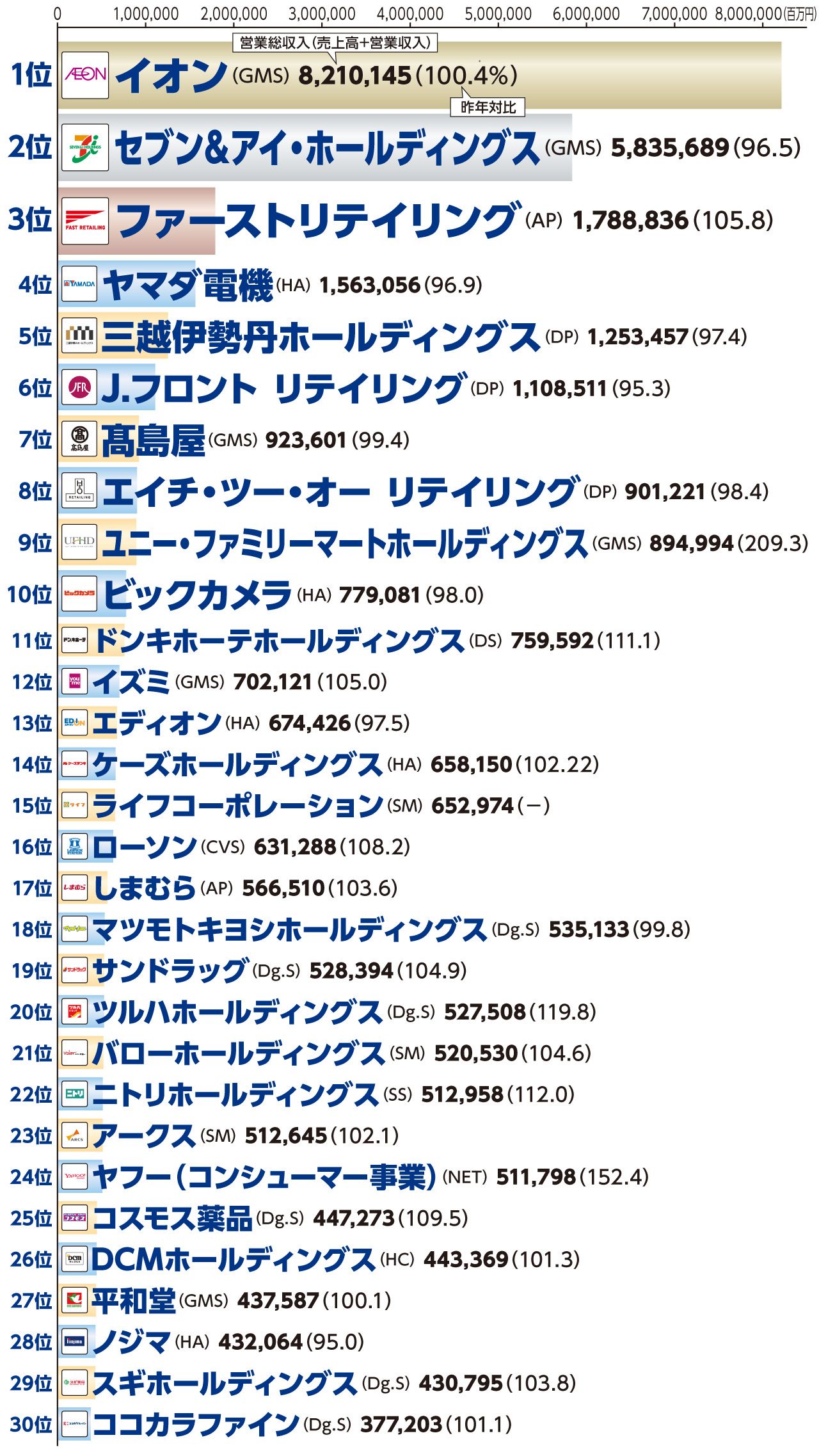The image size is (819, 1456).
Task: Click the 昨年対比 callout label
Action: click(488, 108)
